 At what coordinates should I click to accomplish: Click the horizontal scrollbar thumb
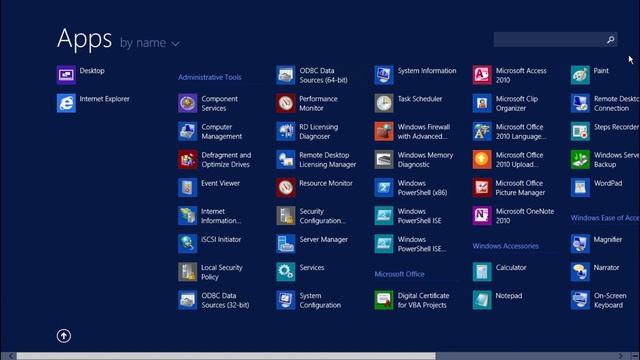(226, 356)
